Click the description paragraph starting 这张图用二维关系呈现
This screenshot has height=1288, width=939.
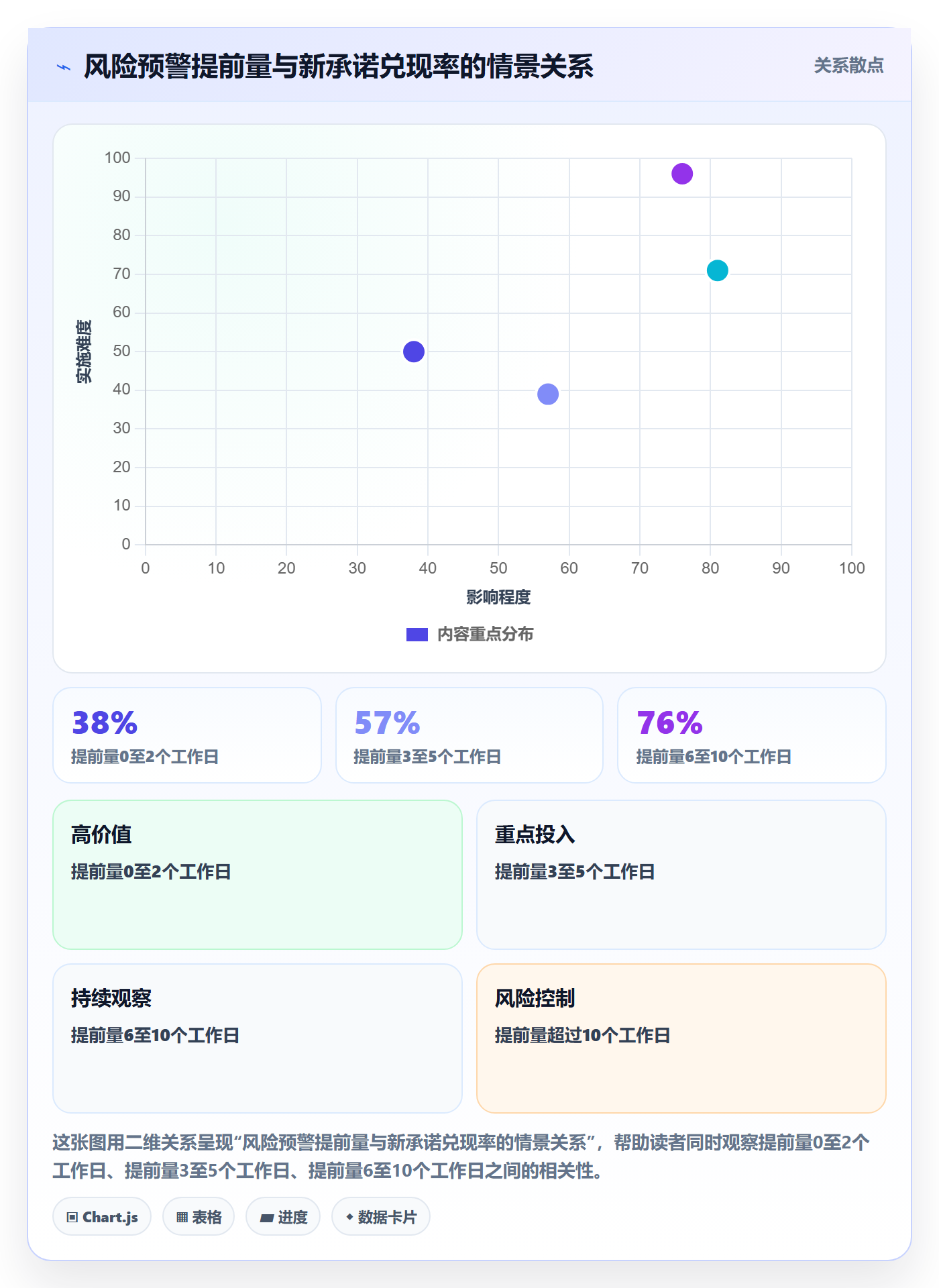coord(461,1157)
